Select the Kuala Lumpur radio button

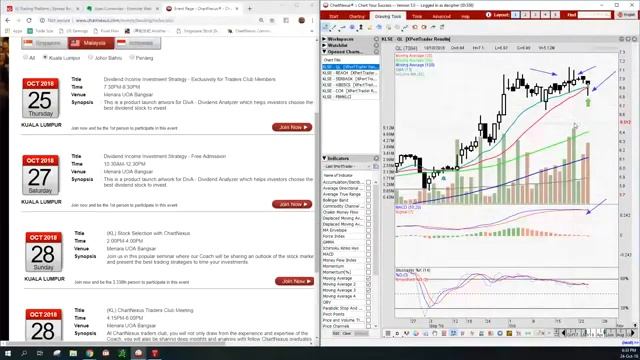45,58
